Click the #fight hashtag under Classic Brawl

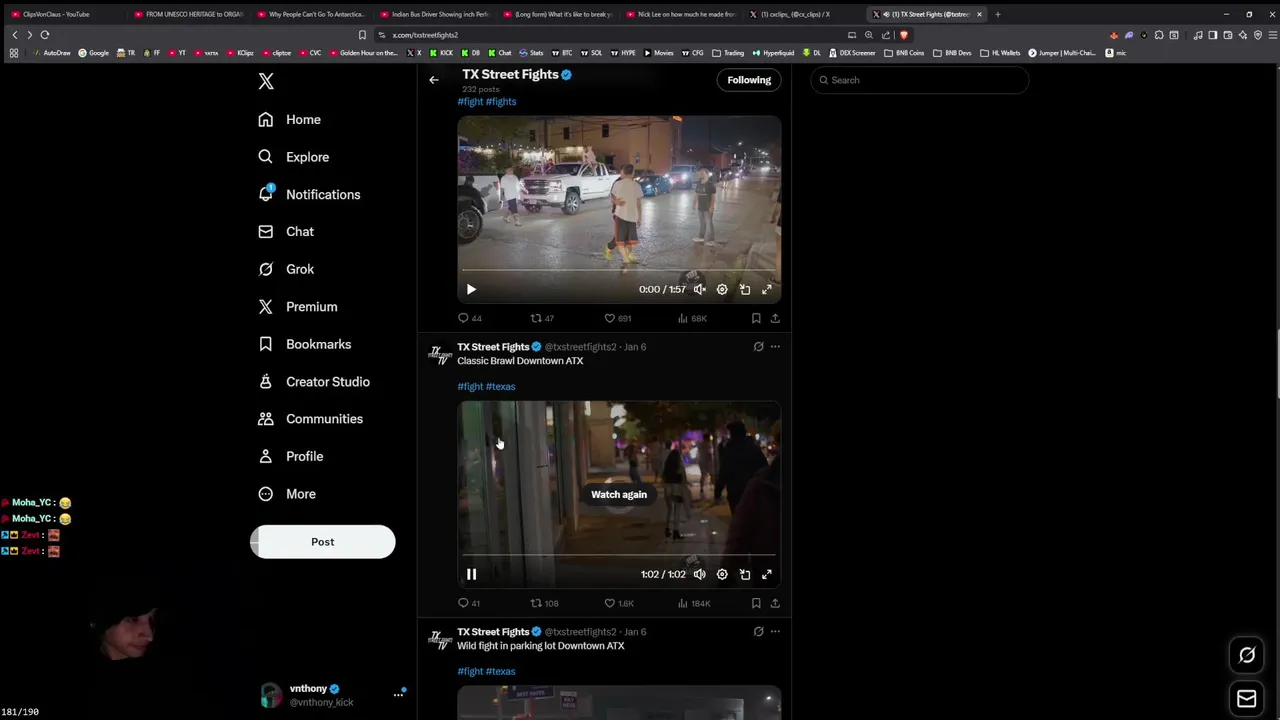point(470,387)
